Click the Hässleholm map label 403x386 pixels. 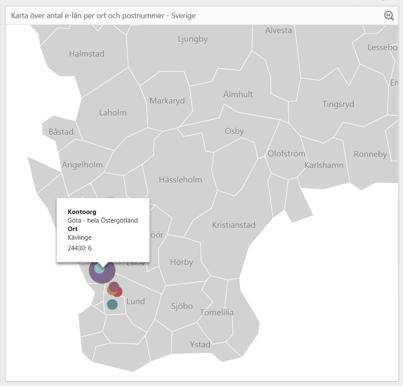180,179
